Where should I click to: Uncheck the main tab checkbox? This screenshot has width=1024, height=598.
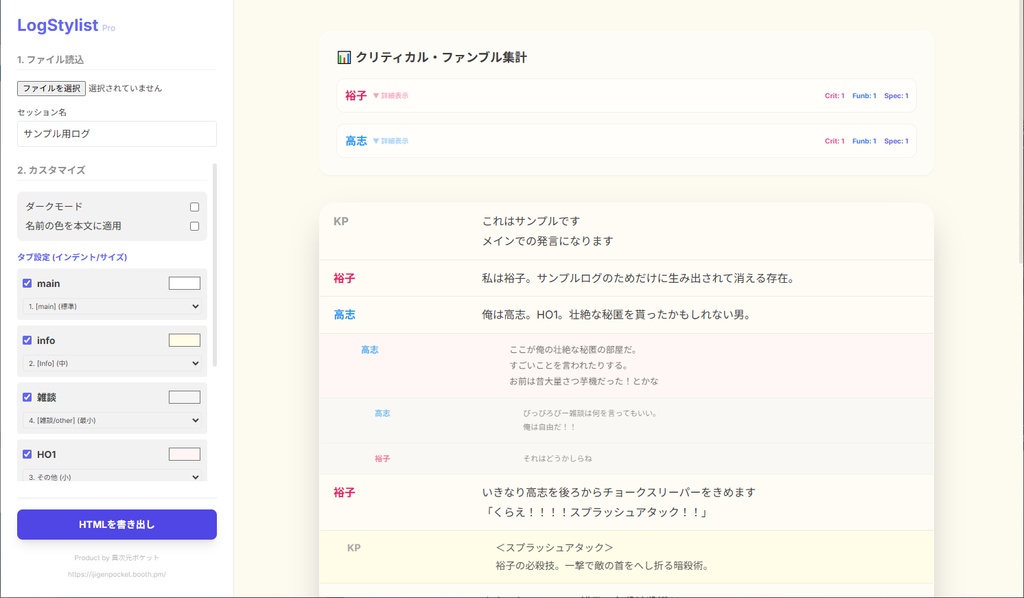click(x=27, y=283)
